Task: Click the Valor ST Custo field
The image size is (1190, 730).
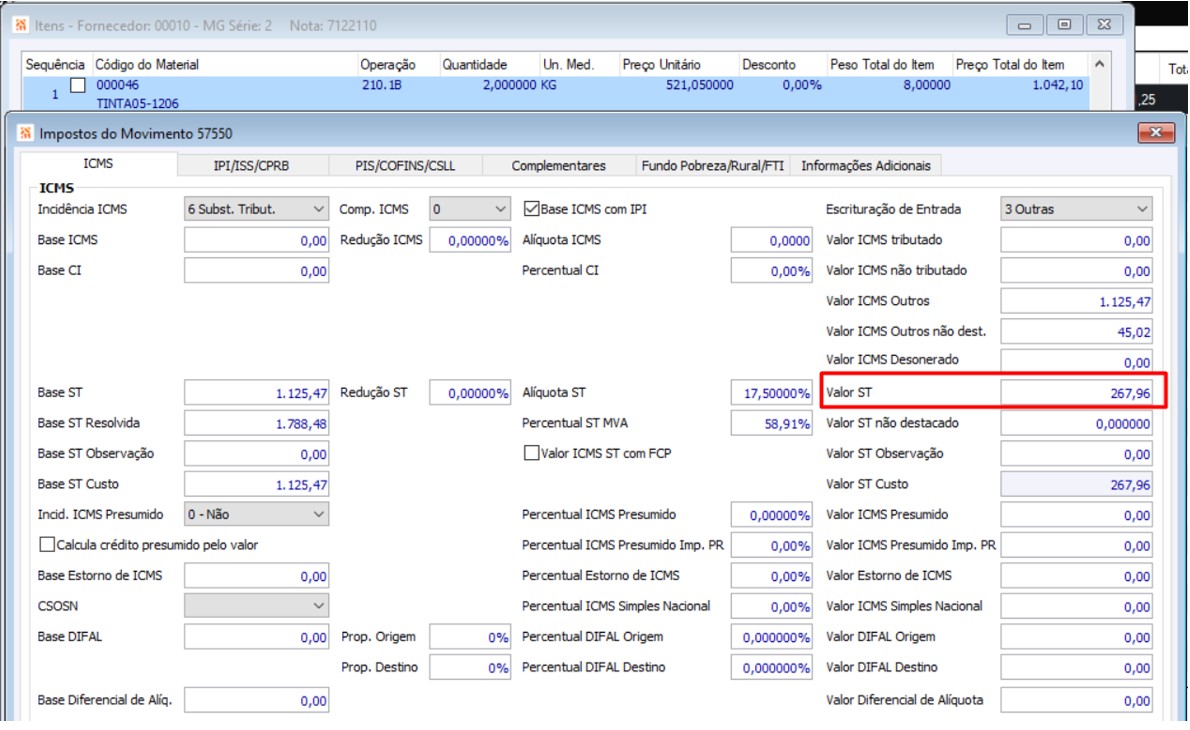Action: [x=1076, y=484]
